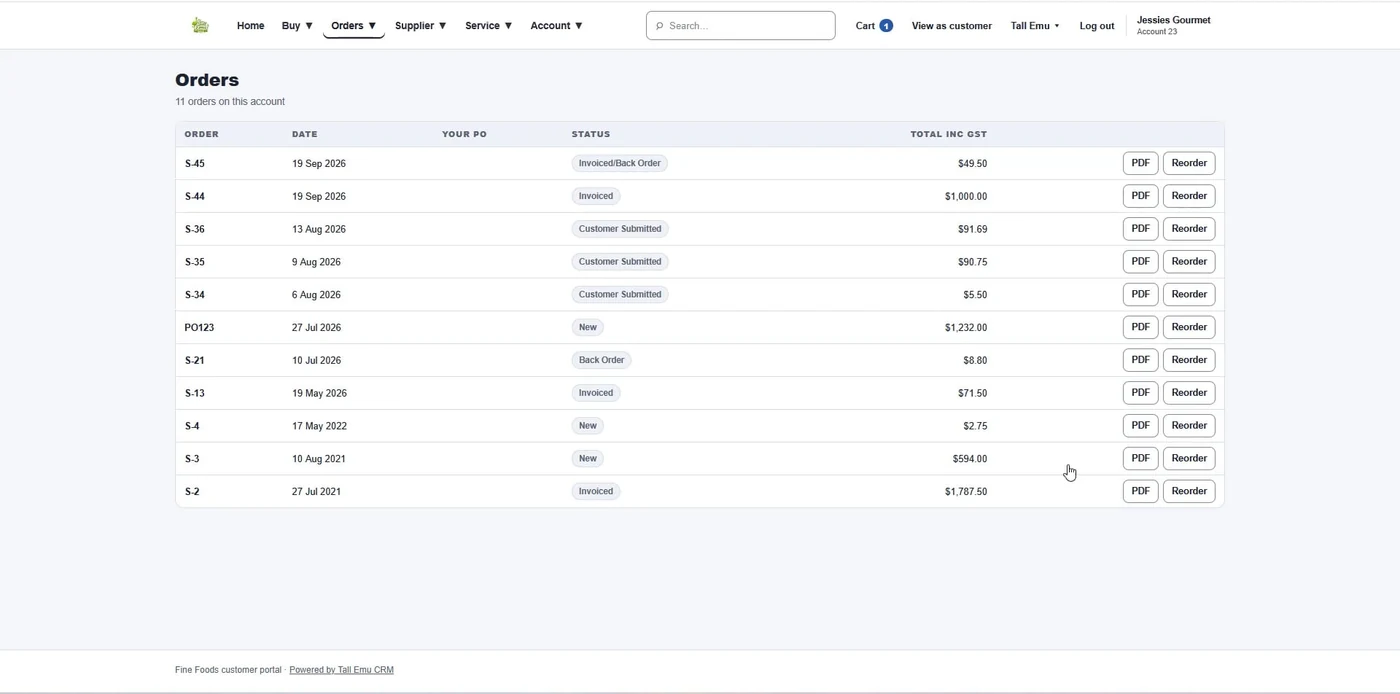Reorder order S-2

point(1189,491)
